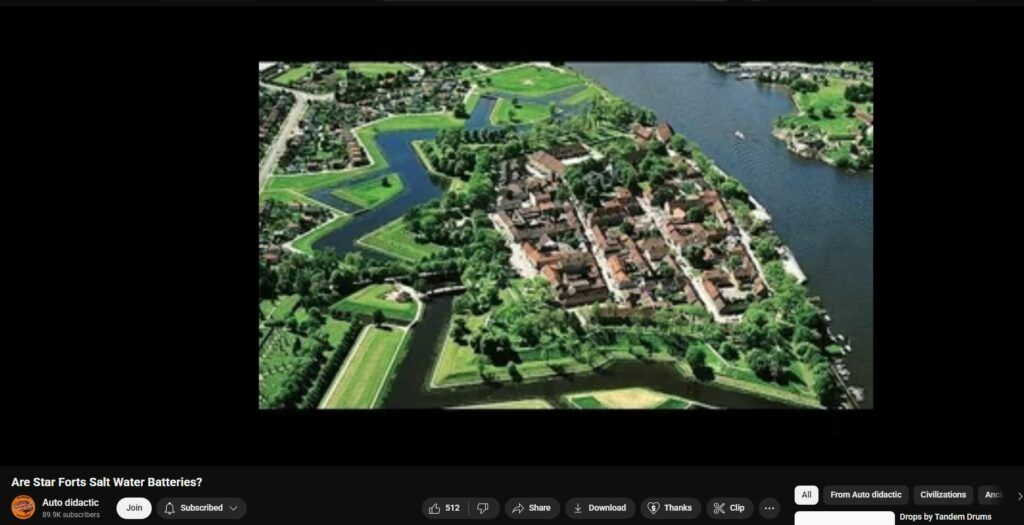Click the video player to toggle playback
This screenshot has height=525, width=1024.
coord(565,235)
